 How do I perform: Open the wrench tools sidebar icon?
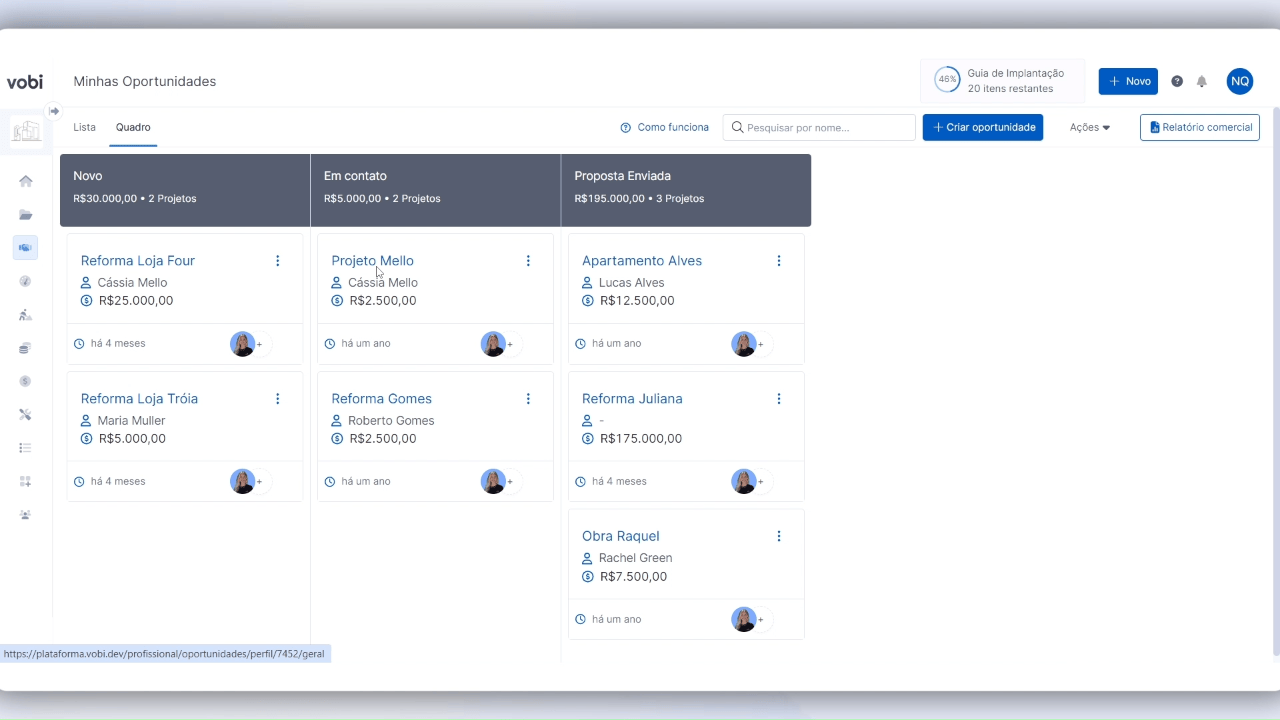coord(26,414)
